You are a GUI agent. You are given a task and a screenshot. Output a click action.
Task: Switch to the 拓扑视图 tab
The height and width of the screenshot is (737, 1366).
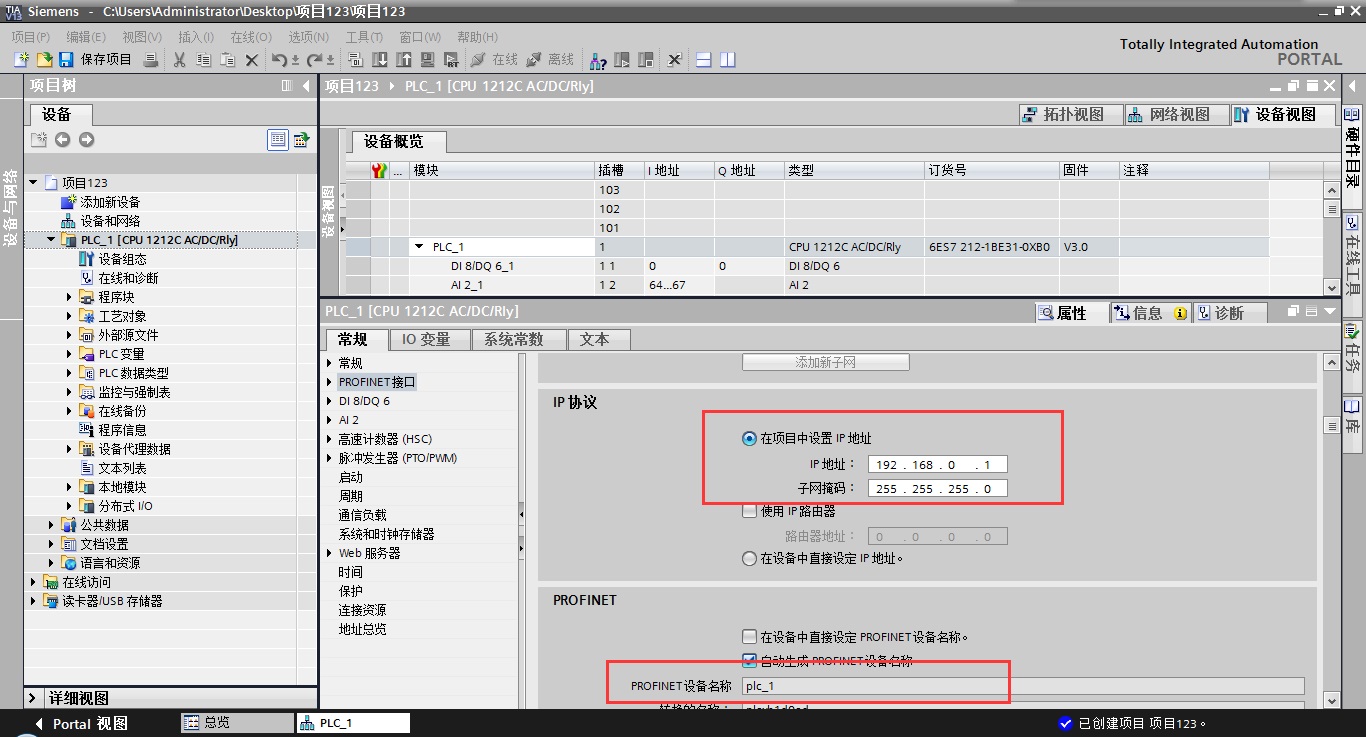click(x=1069, y=115)
